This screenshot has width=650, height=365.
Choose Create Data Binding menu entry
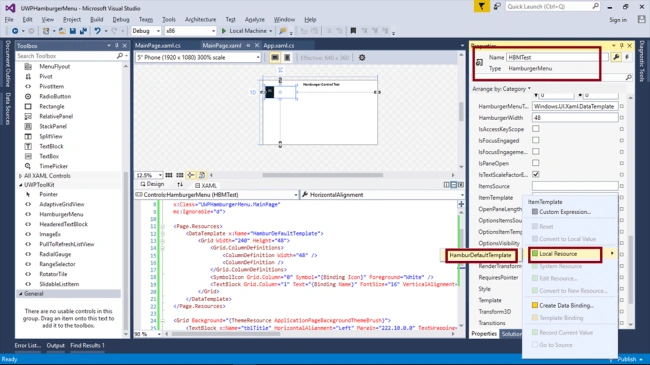point(566,305)
